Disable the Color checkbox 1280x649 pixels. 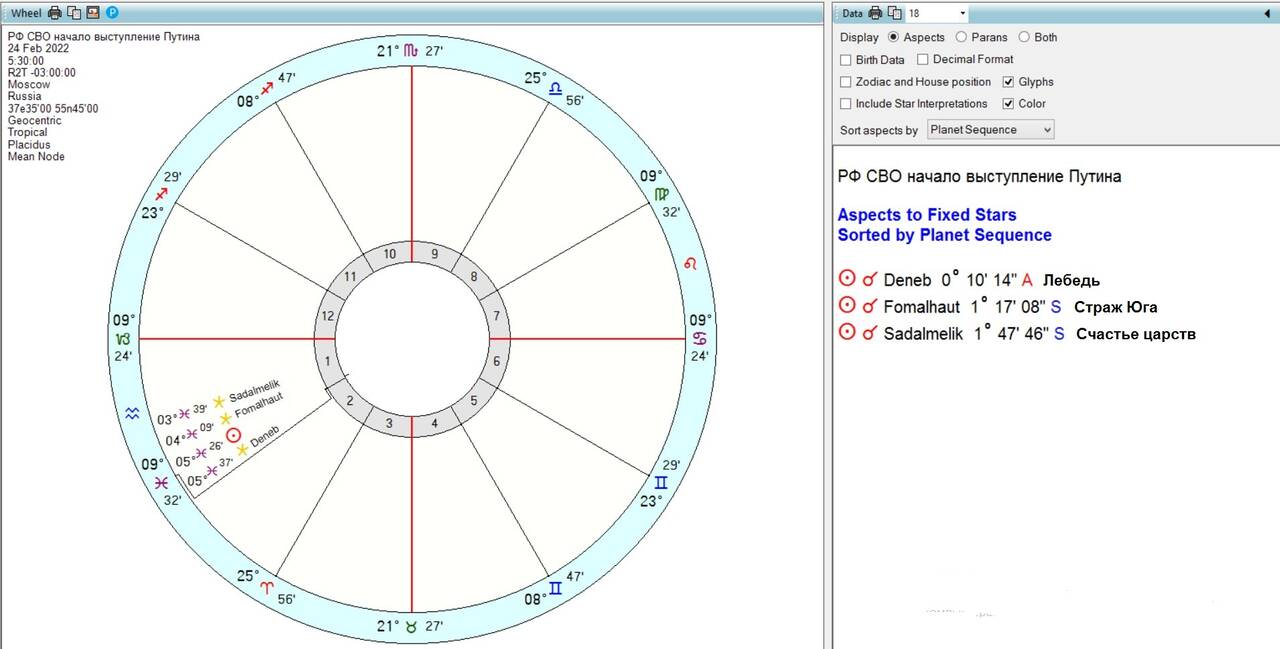(1009, 104)
